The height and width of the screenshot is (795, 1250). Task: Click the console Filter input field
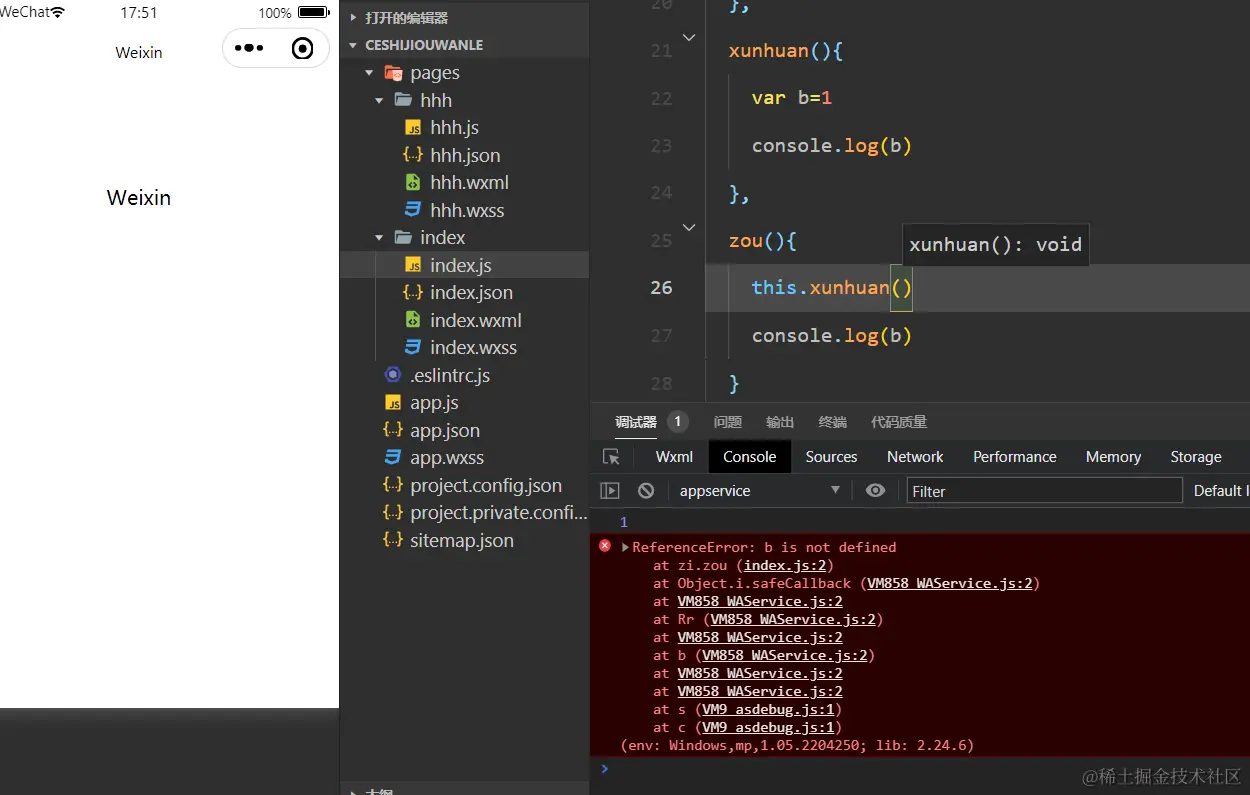1044,490
